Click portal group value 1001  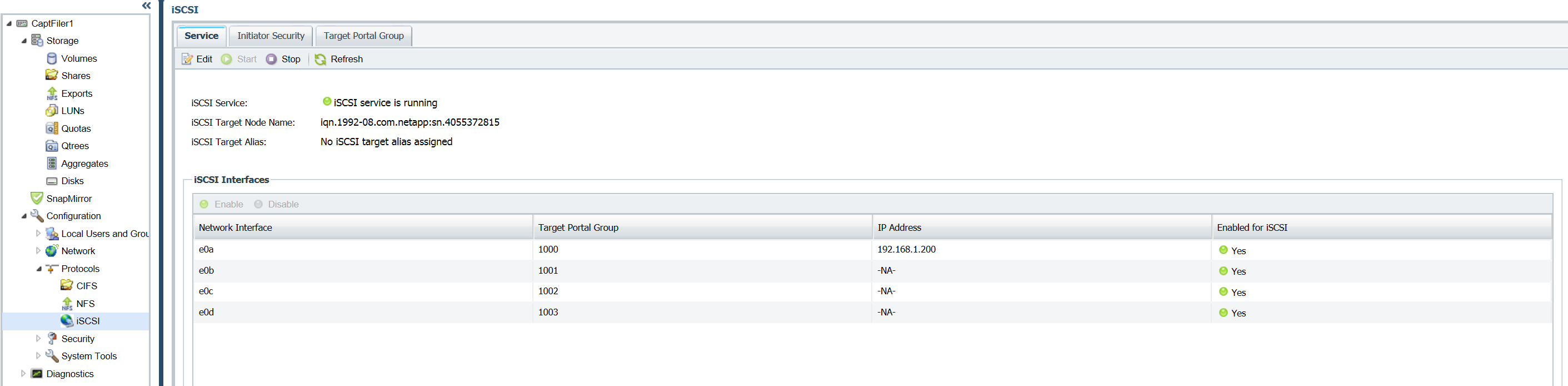pos(548,270)
